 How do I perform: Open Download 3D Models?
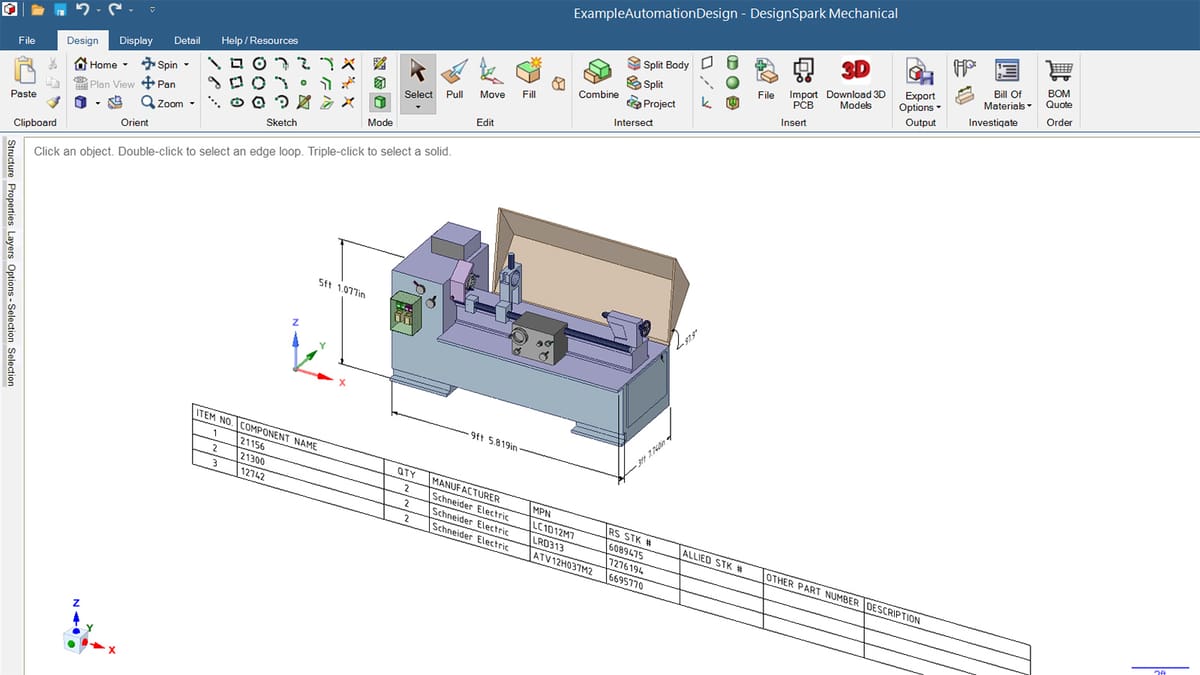coord(856,82)
